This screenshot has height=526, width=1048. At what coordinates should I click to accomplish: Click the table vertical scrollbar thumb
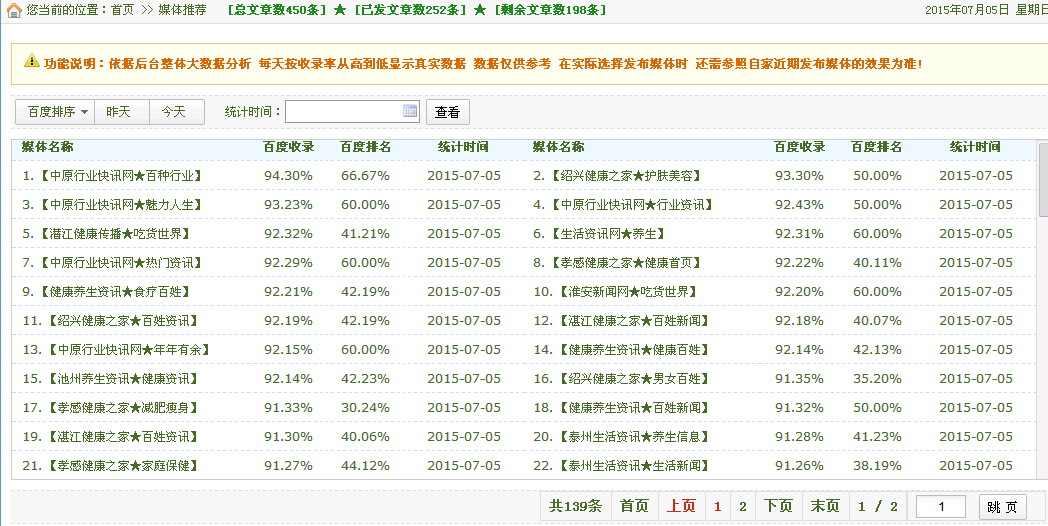coord(1043,179)
